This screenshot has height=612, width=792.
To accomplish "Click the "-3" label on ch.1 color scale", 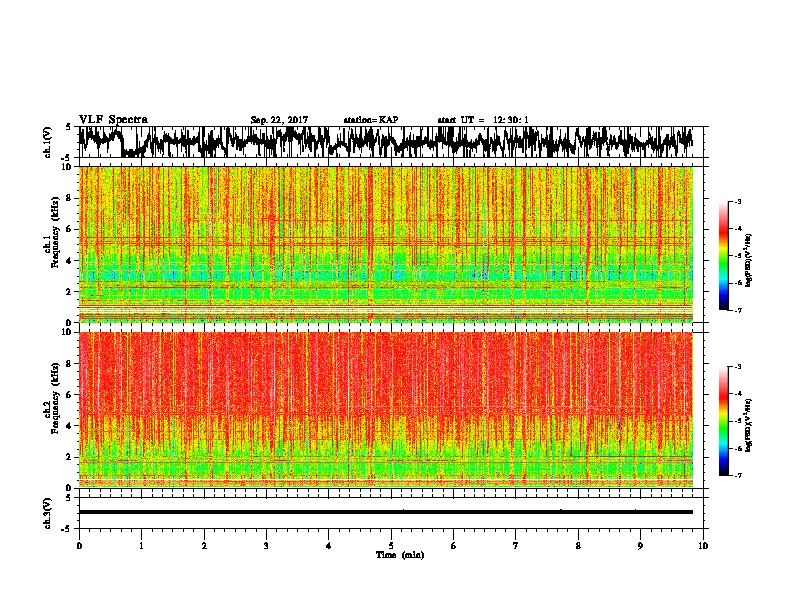I will coord(738,202).
